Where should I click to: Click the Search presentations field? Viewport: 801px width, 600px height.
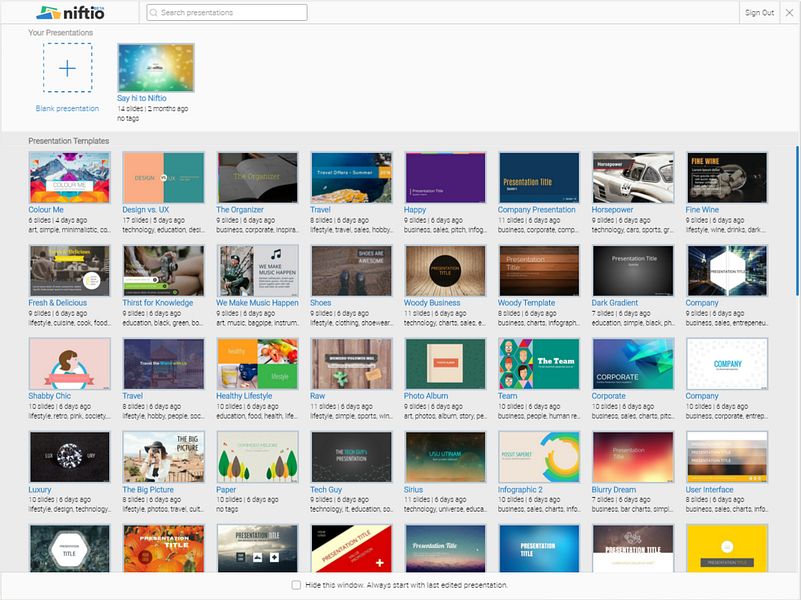click(227, 13)
